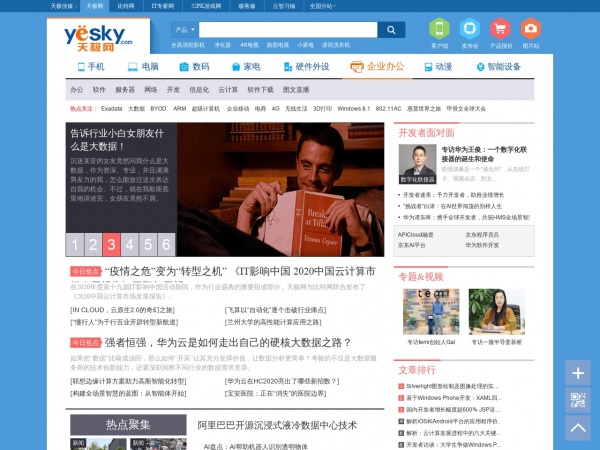Viewport: 600px width, 450px height.
Task: Expand the 全国分站 dropdown in top bar
Action: [323, 6]
